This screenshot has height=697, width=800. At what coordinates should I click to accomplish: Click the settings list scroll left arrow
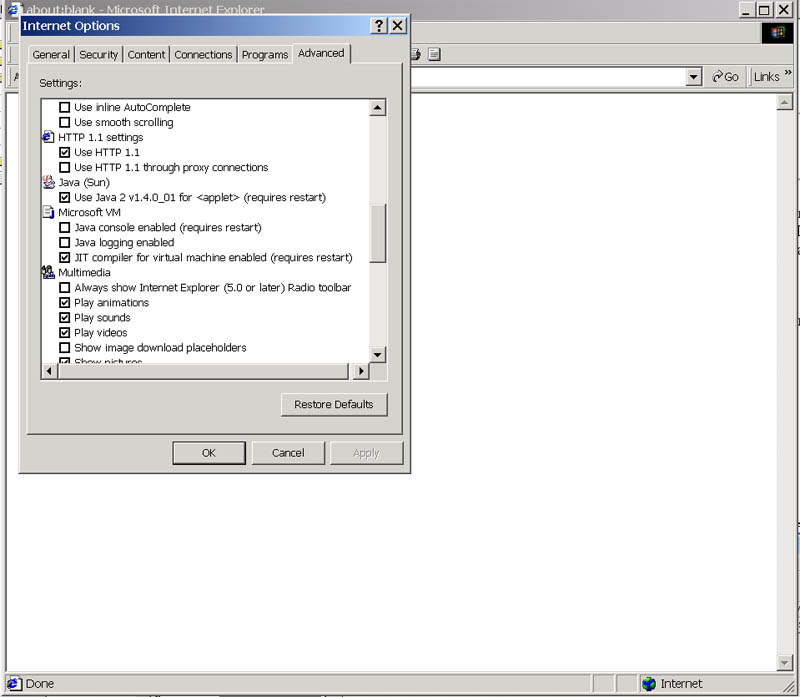(49, 371)
